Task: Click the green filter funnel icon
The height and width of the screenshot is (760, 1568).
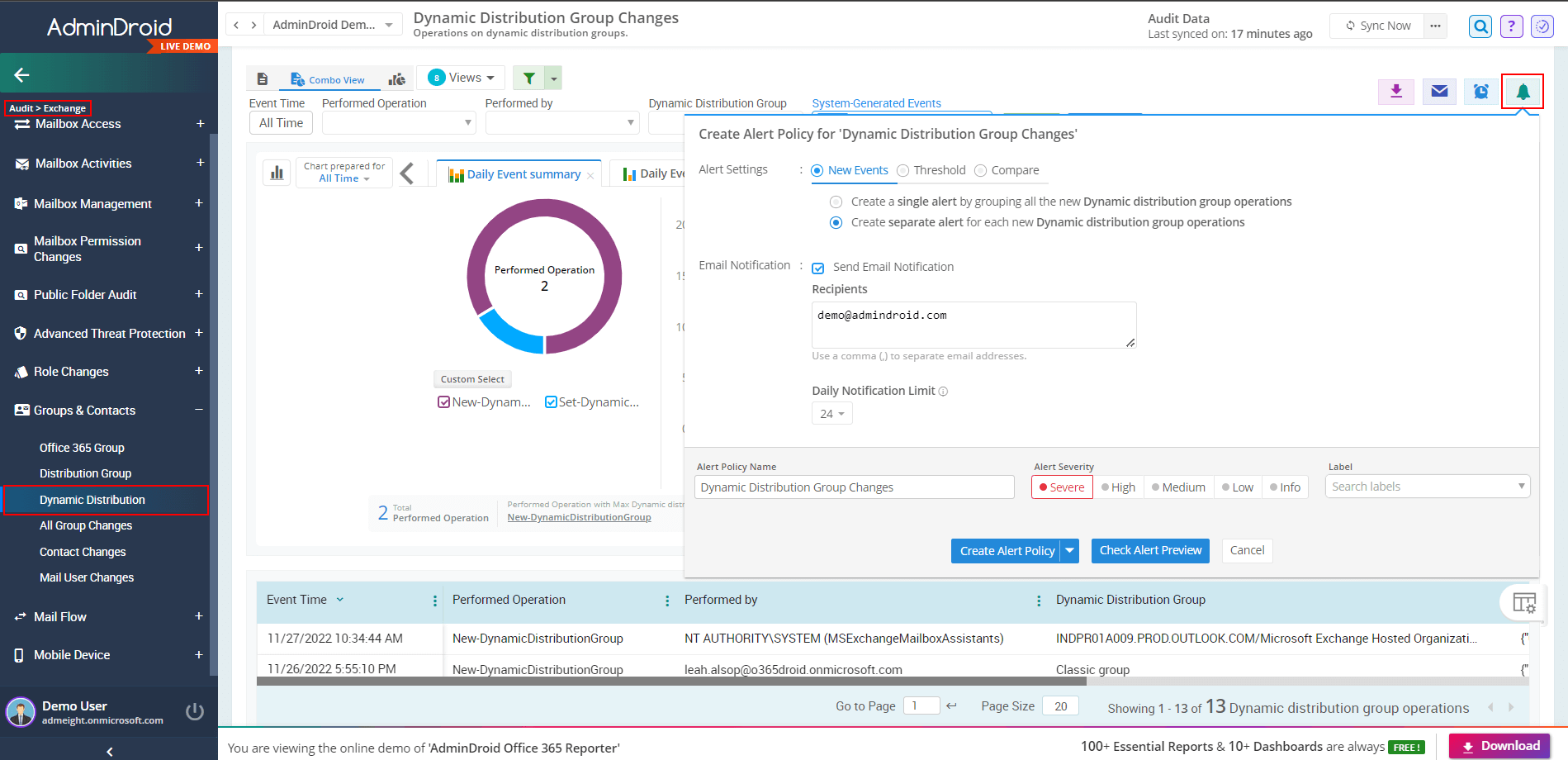Action: point(528,78)
